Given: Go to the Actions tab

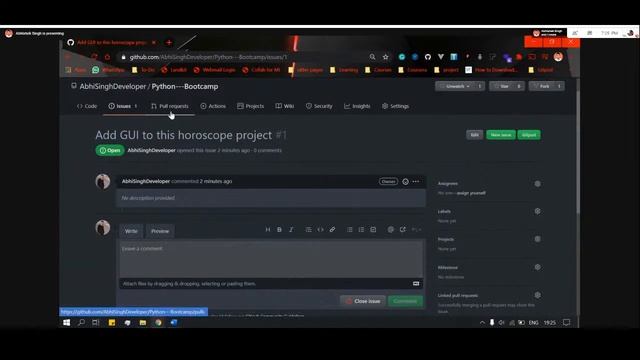Looking at the screenshot, I should click(x=213, y=106).
